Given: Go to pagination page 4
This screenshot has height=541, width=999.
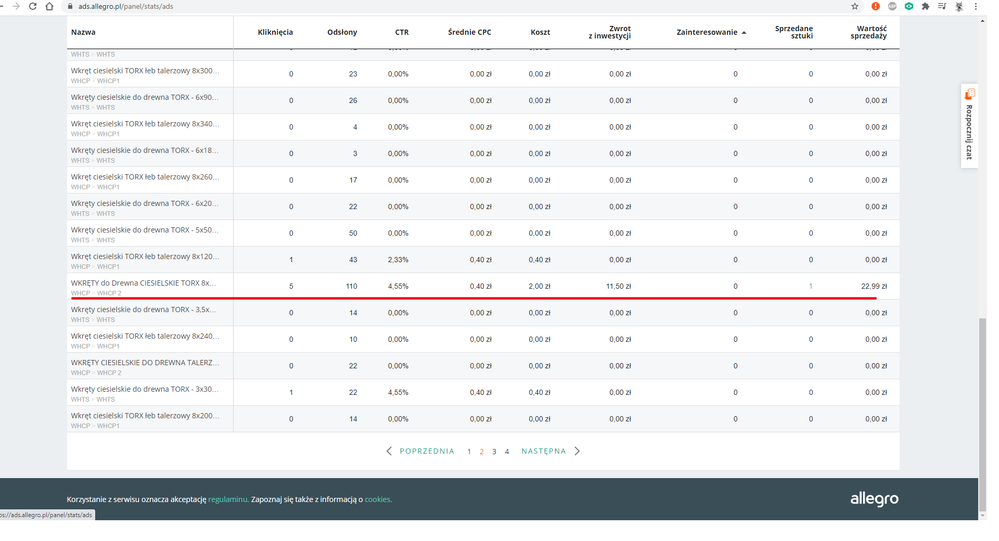Looking at the screenshot, I should pos(507,452).
